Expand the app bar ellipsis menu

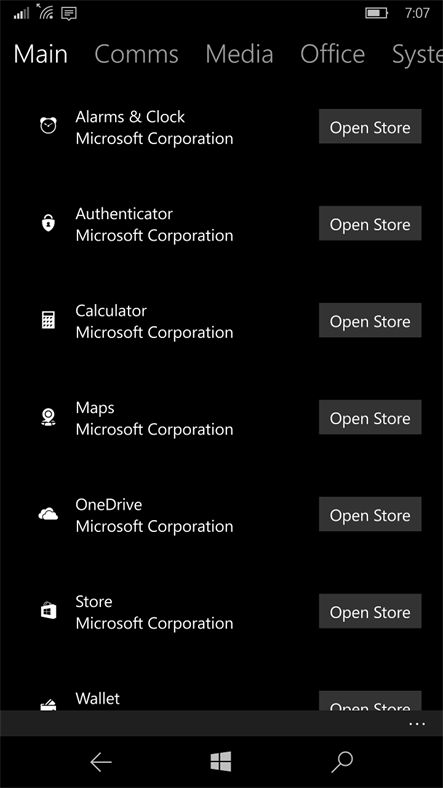(x=417, y=724)
